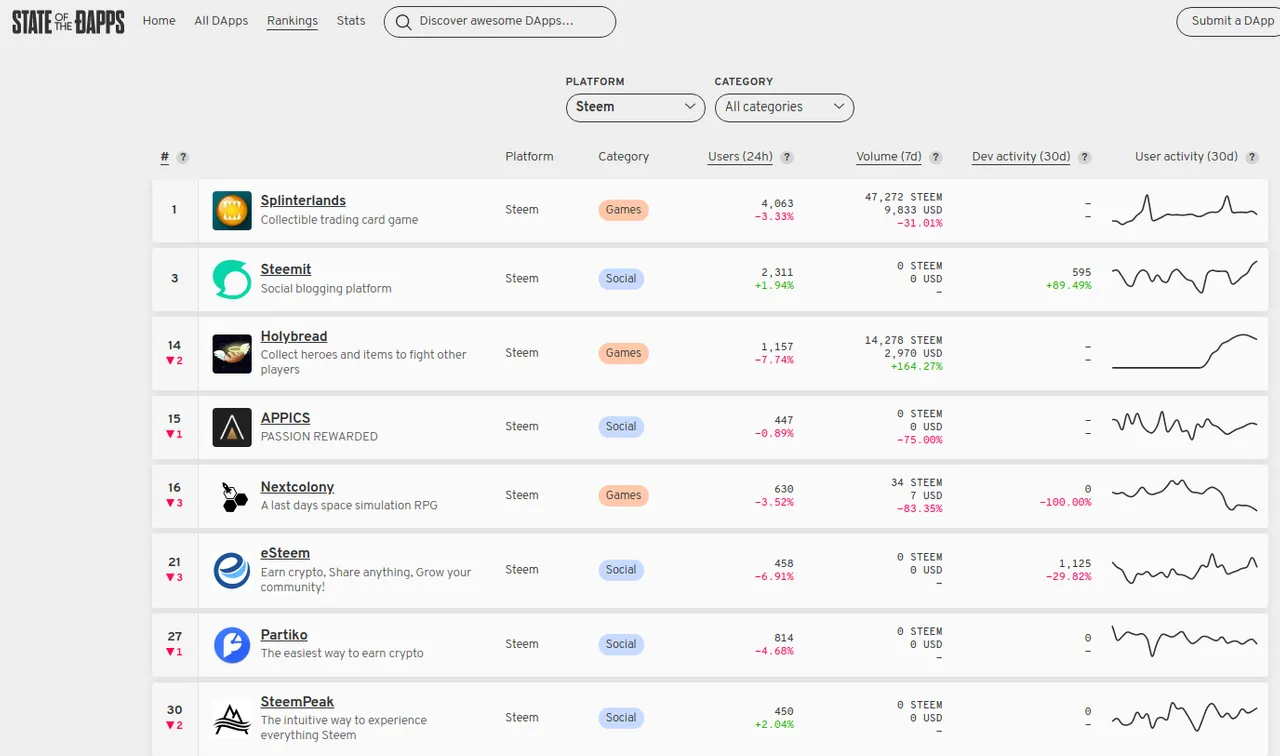
Task: Sort by Dev activity (30d) column
Action: pyautogui.click(x=1021, y=157)
